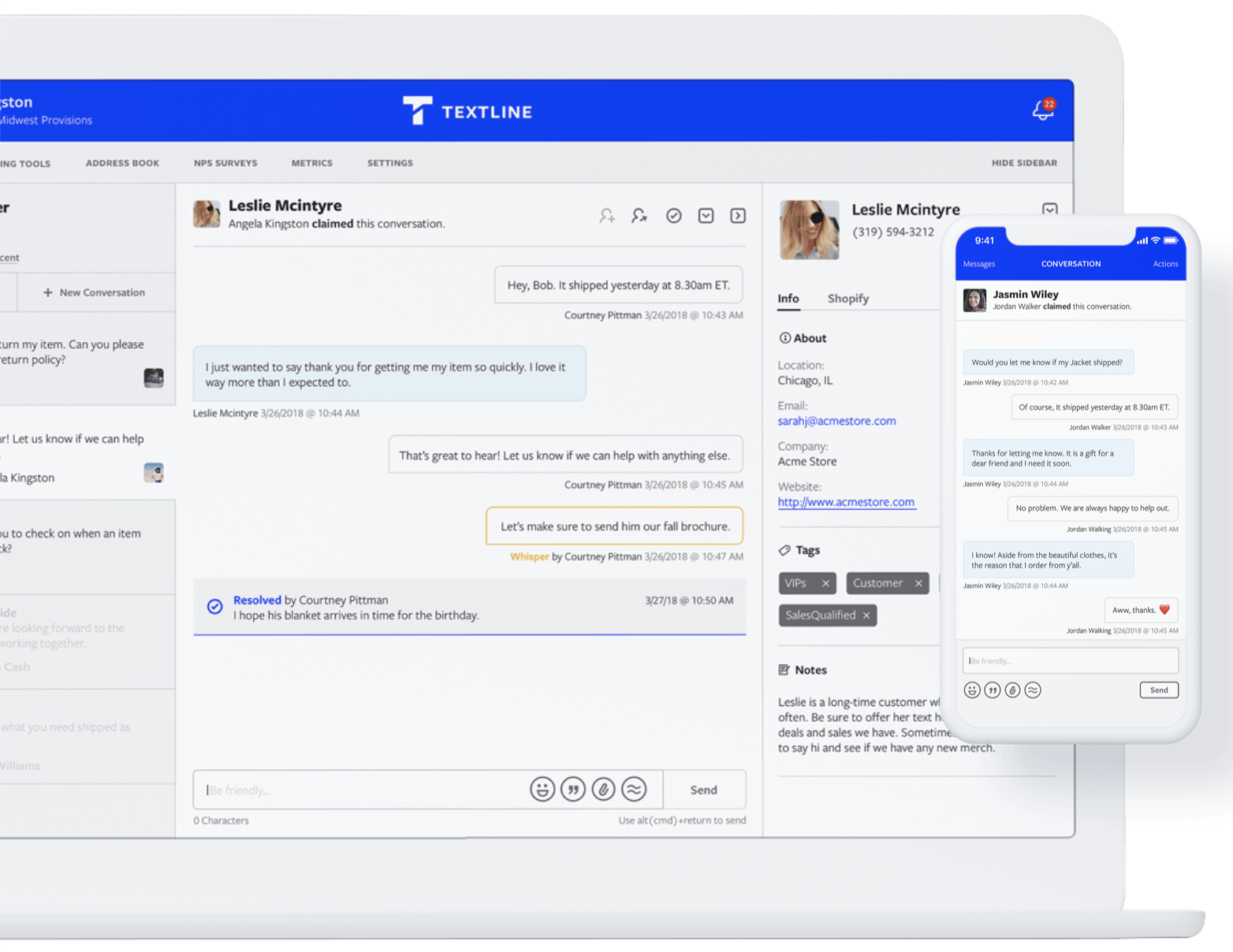The image size is (1233, 952).
Task: Tap the quote shortcut icon on phone
Action: pos(993,690)
